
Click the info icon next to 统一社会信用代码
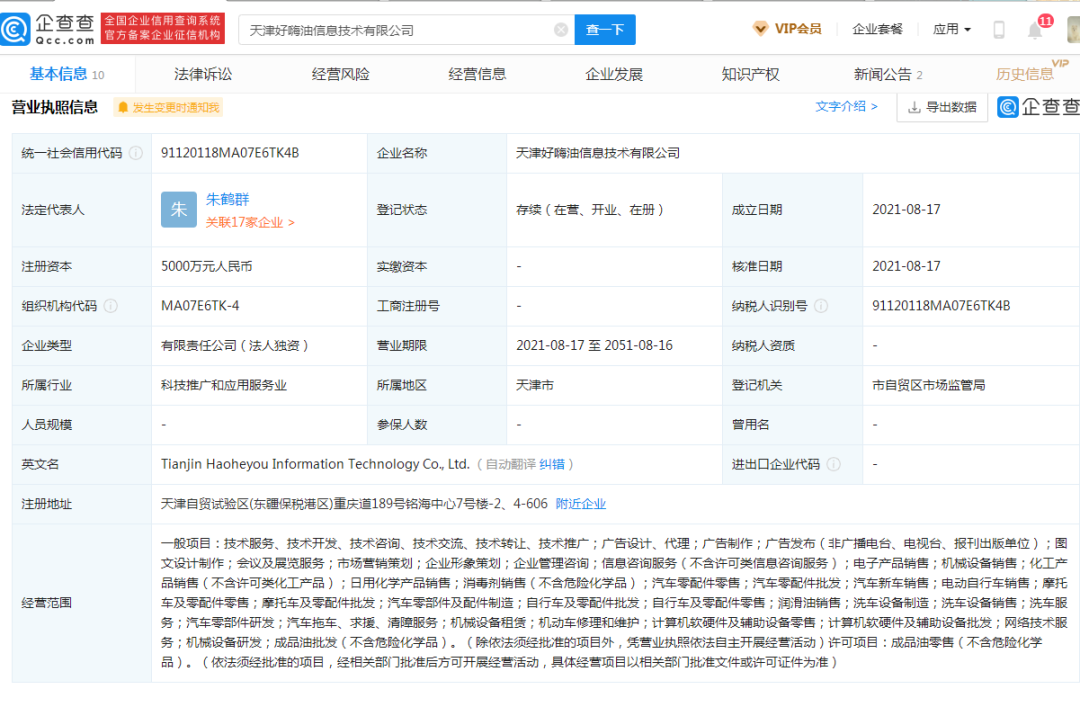136,153
